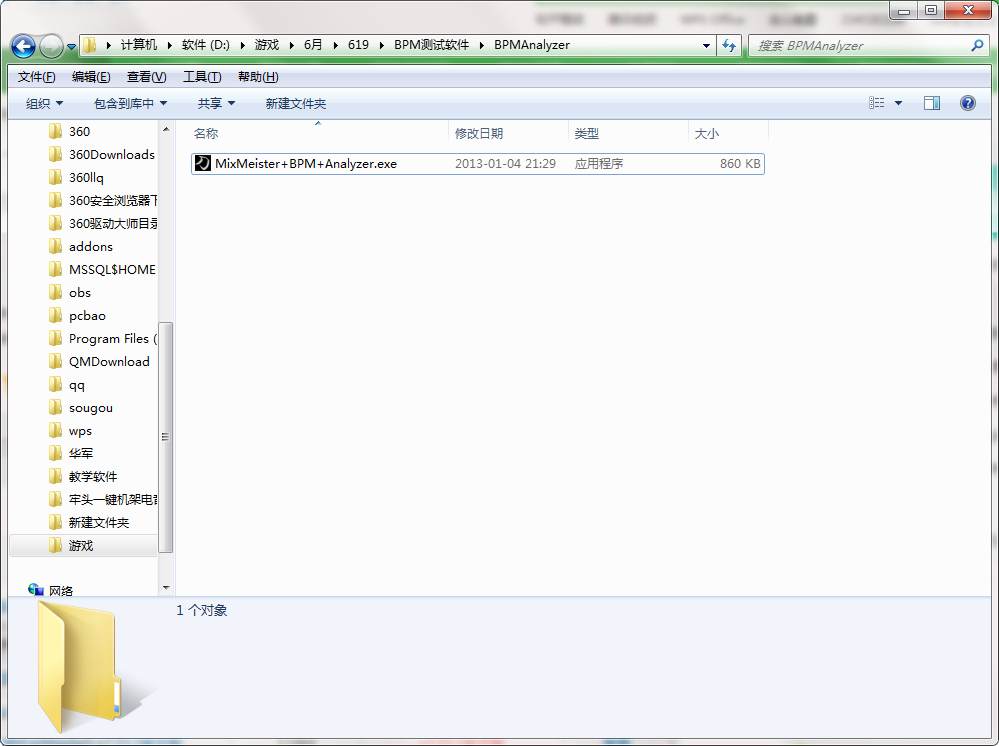The height and width of the screenshot is (746, 999).
Task: Select the obs folder
Action: [x=80, y=292]
